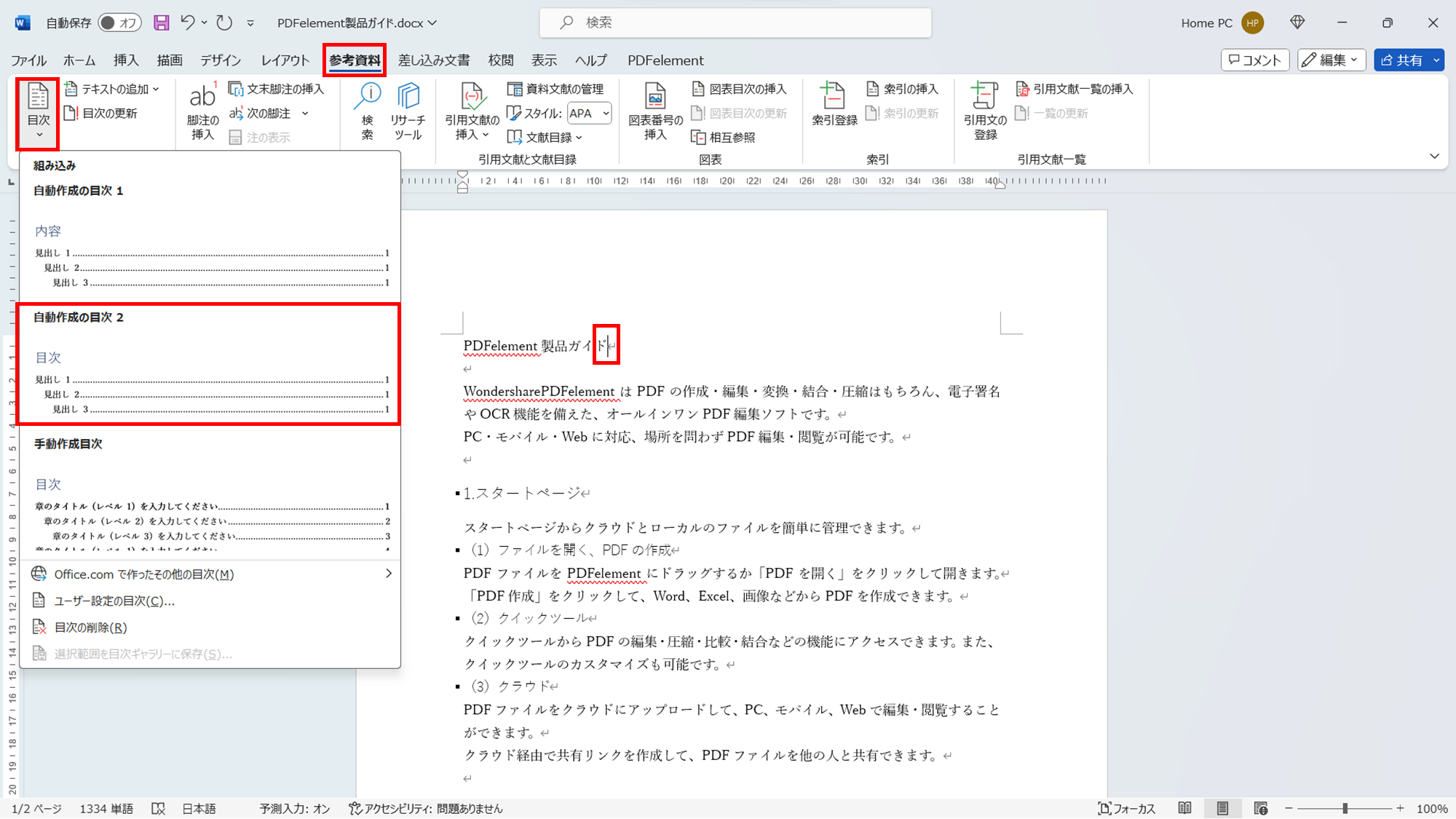Click the proofing check icon in status bar
The width and height of the screenshot is (1456, 819).
[x=158, y=808]
